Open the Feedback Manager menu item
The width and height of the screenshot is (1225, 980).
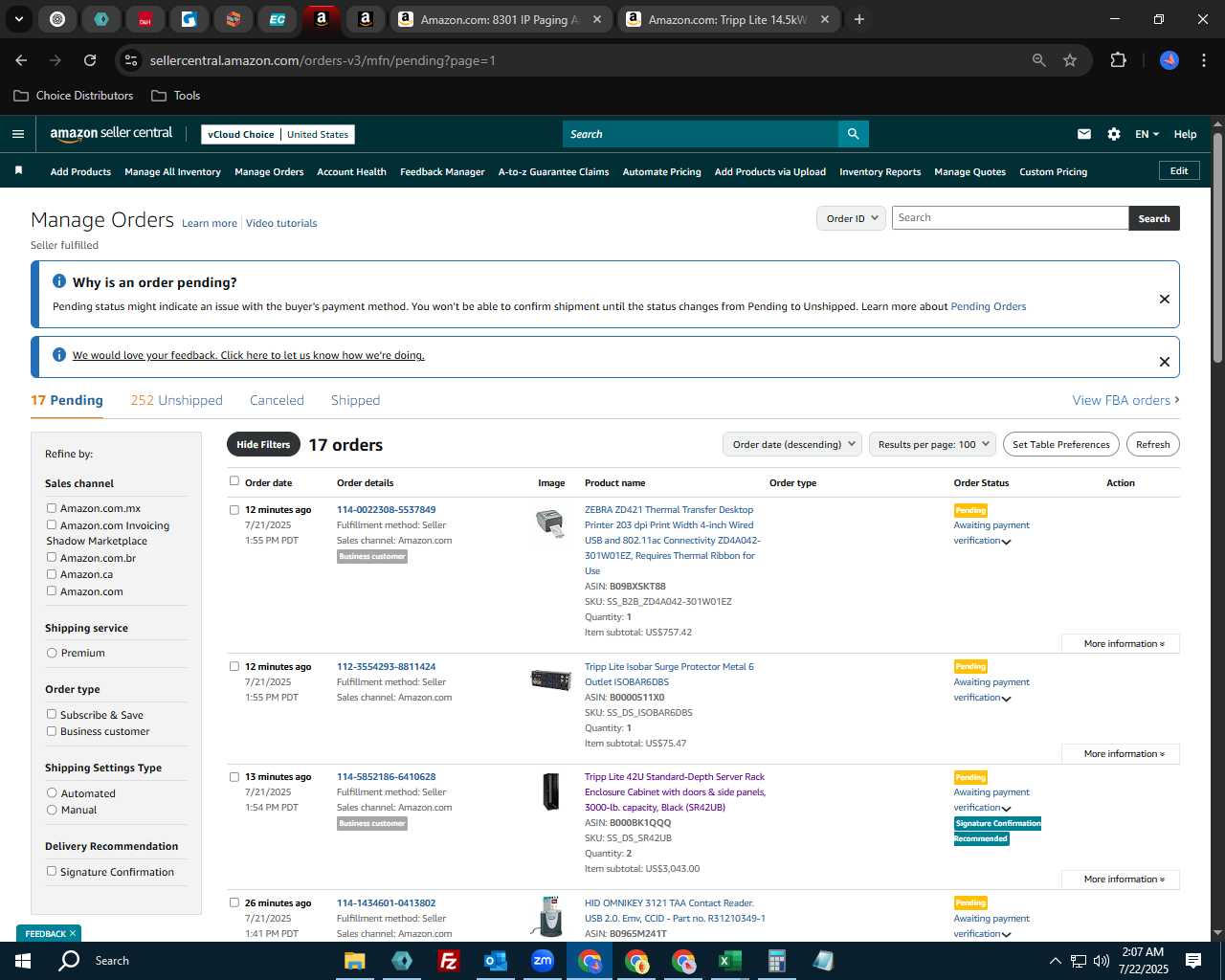[442, 171]
